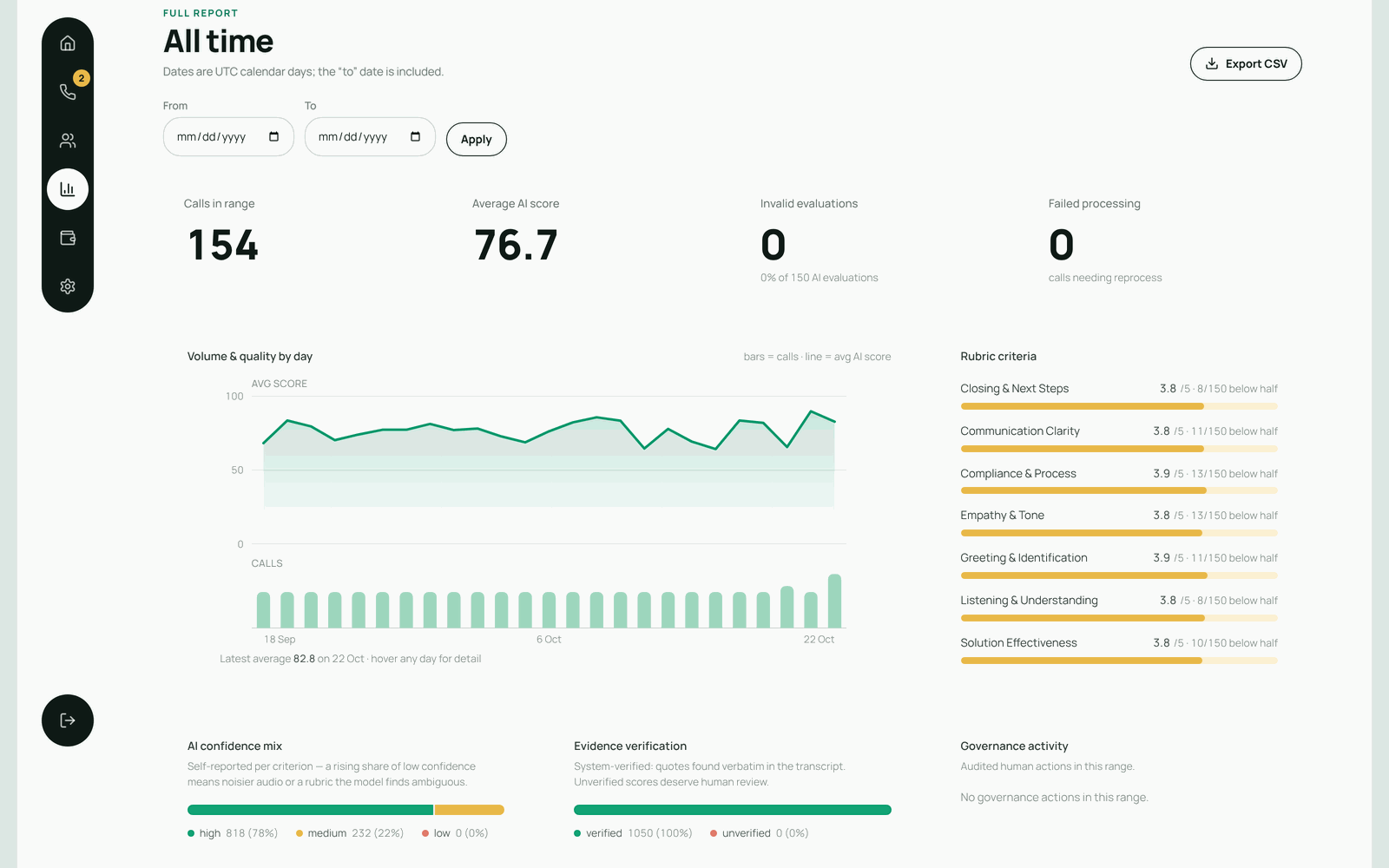Click the '154' Calls in range value
Screen dimensions: 1389x868
[223, 245]
